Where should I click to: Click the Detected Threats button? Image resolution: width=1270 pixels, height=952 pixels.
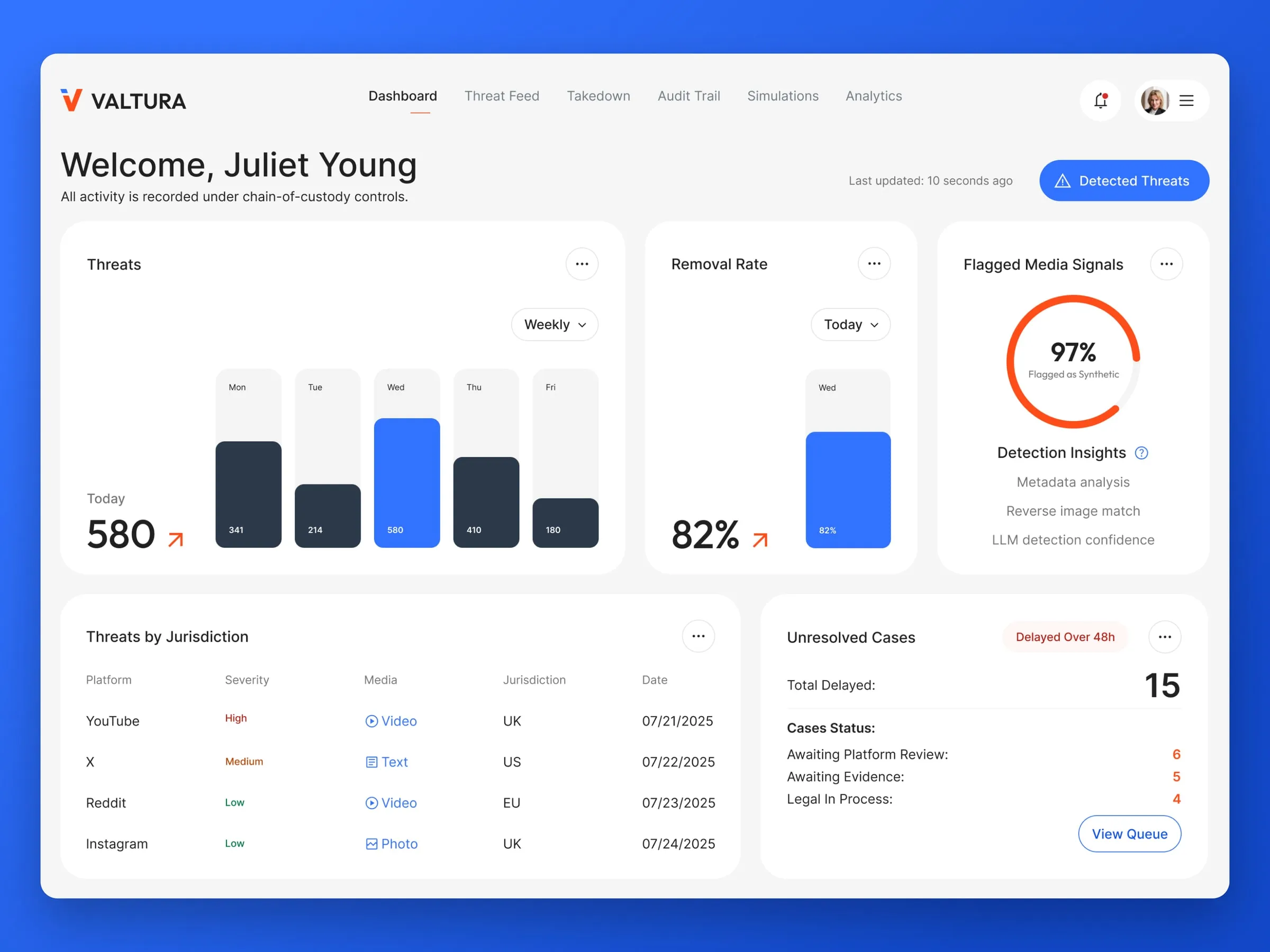[1123, 180]
